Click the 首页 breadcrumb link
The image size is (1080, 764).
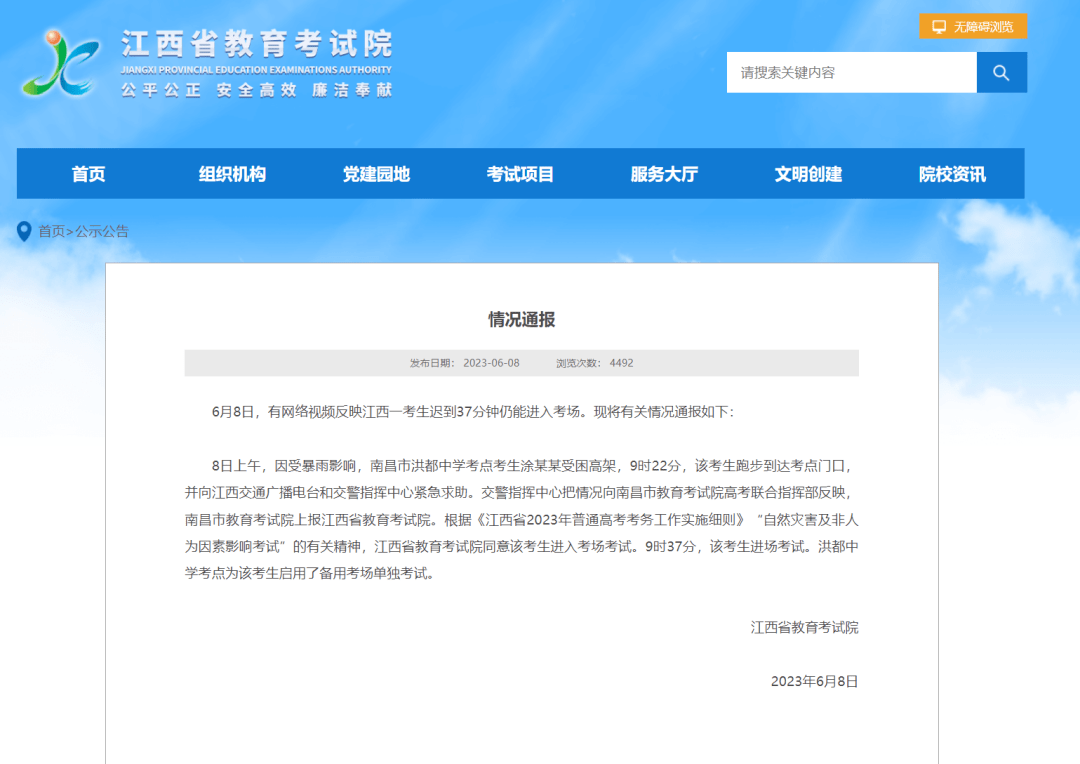[51, 232]
